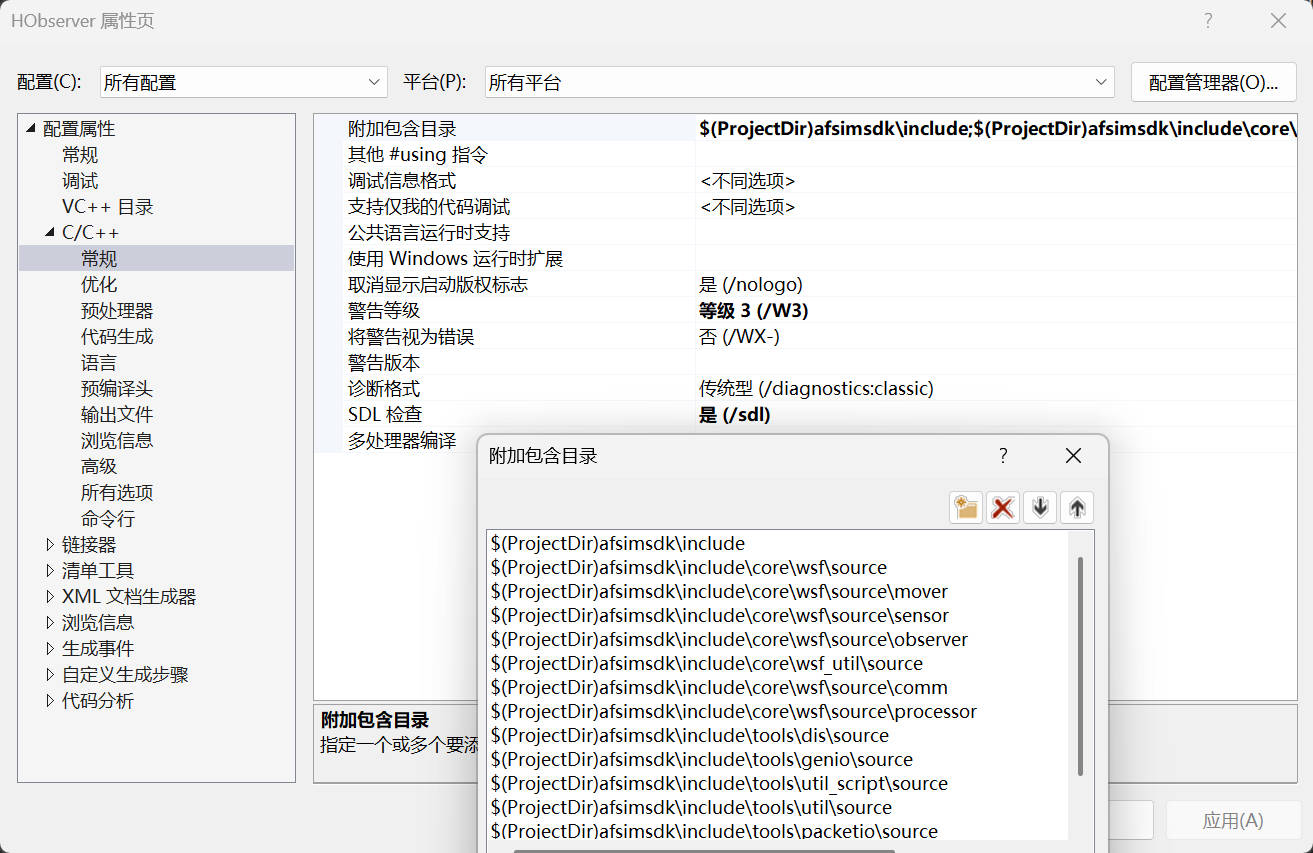Select the core\wsf\source\observer include path

coord(729,640)
